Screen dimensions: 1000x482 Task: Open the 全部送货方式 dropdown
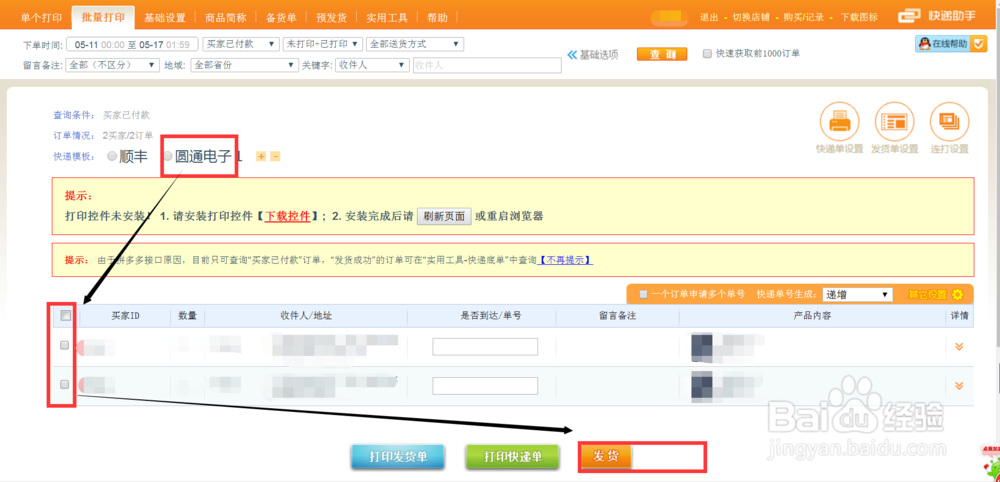[415, 44]
